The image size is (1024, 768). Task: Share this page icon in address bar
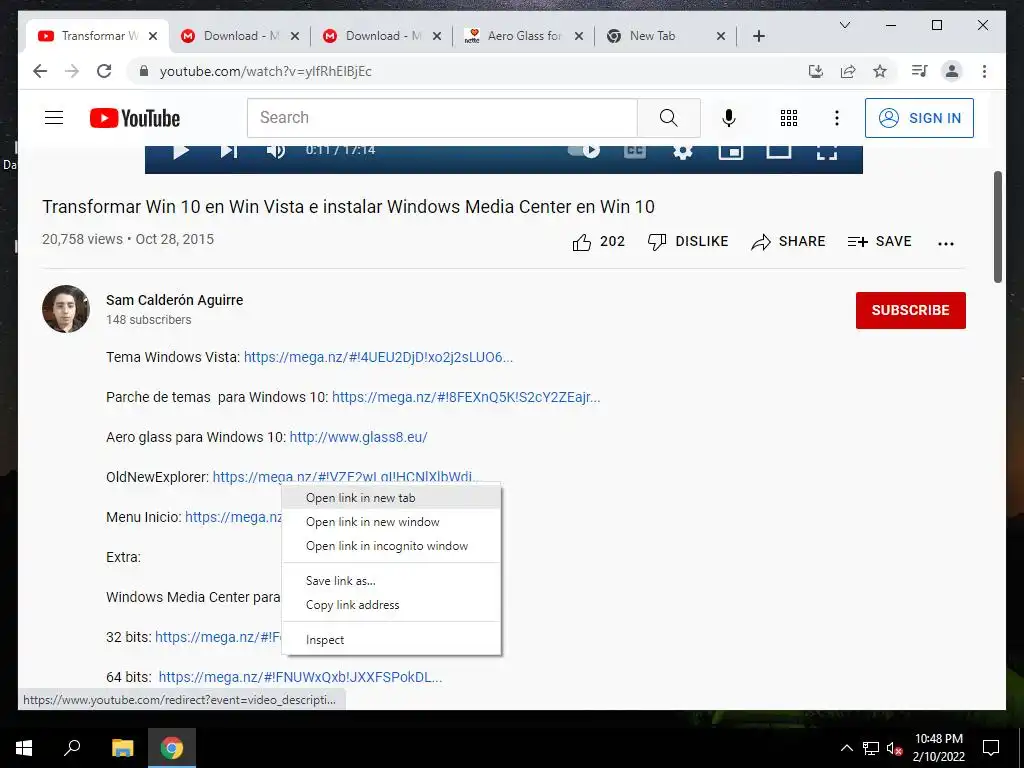click(848, 71)
